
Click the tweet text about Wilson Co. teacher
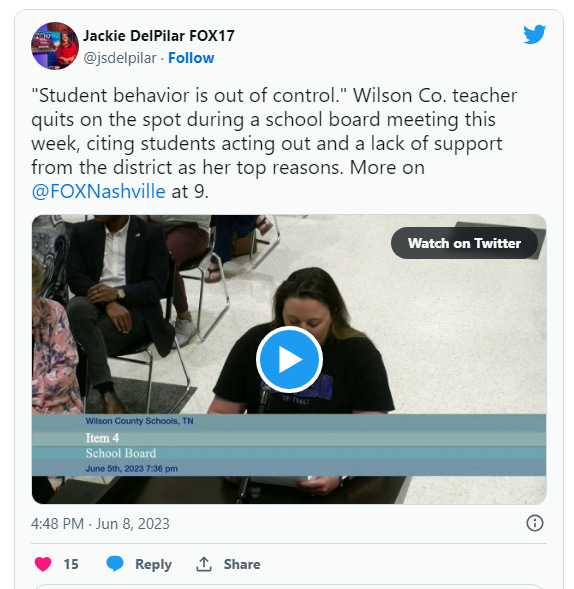pyautogui.click(x=274, y=143)
